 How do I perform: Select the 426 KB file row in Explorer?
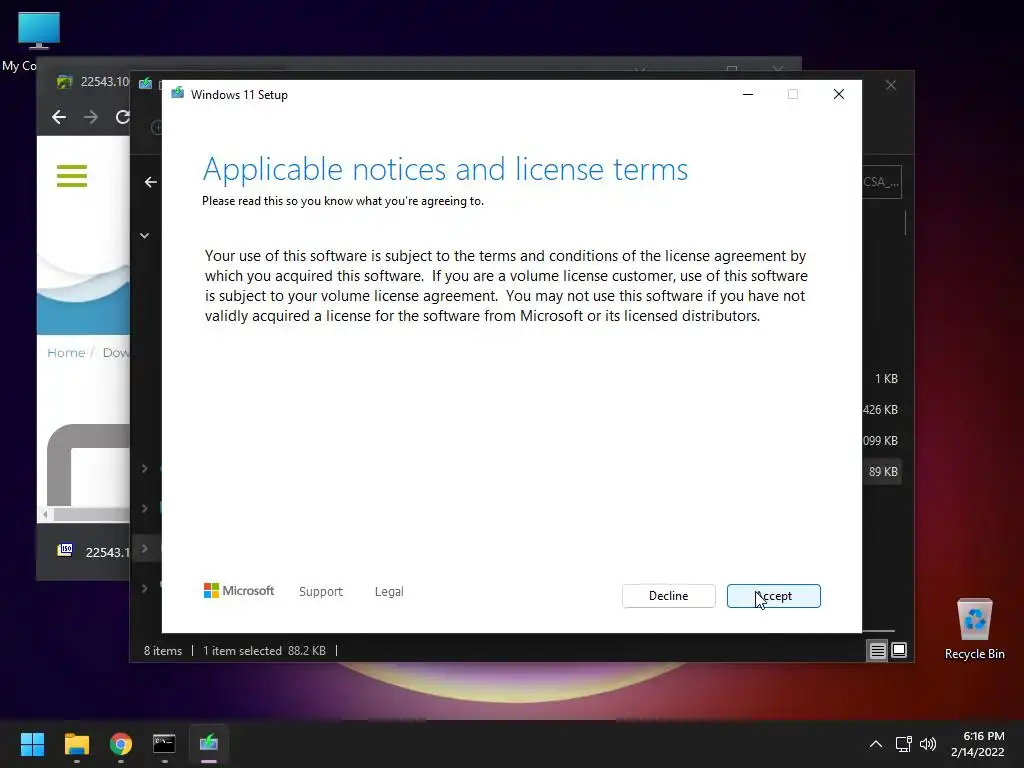882,409
